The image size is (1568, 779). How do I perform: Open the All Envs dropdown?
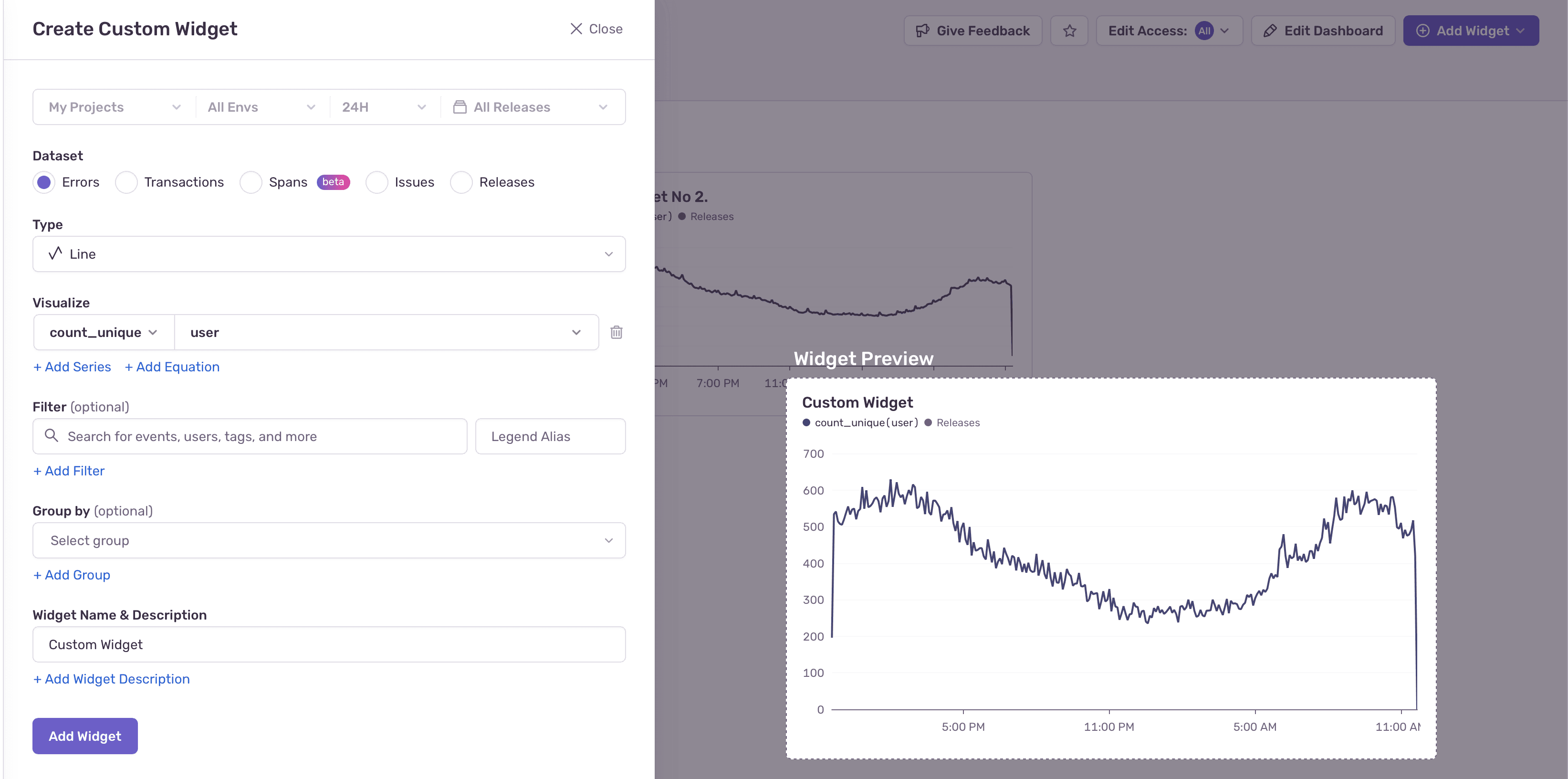262,107
